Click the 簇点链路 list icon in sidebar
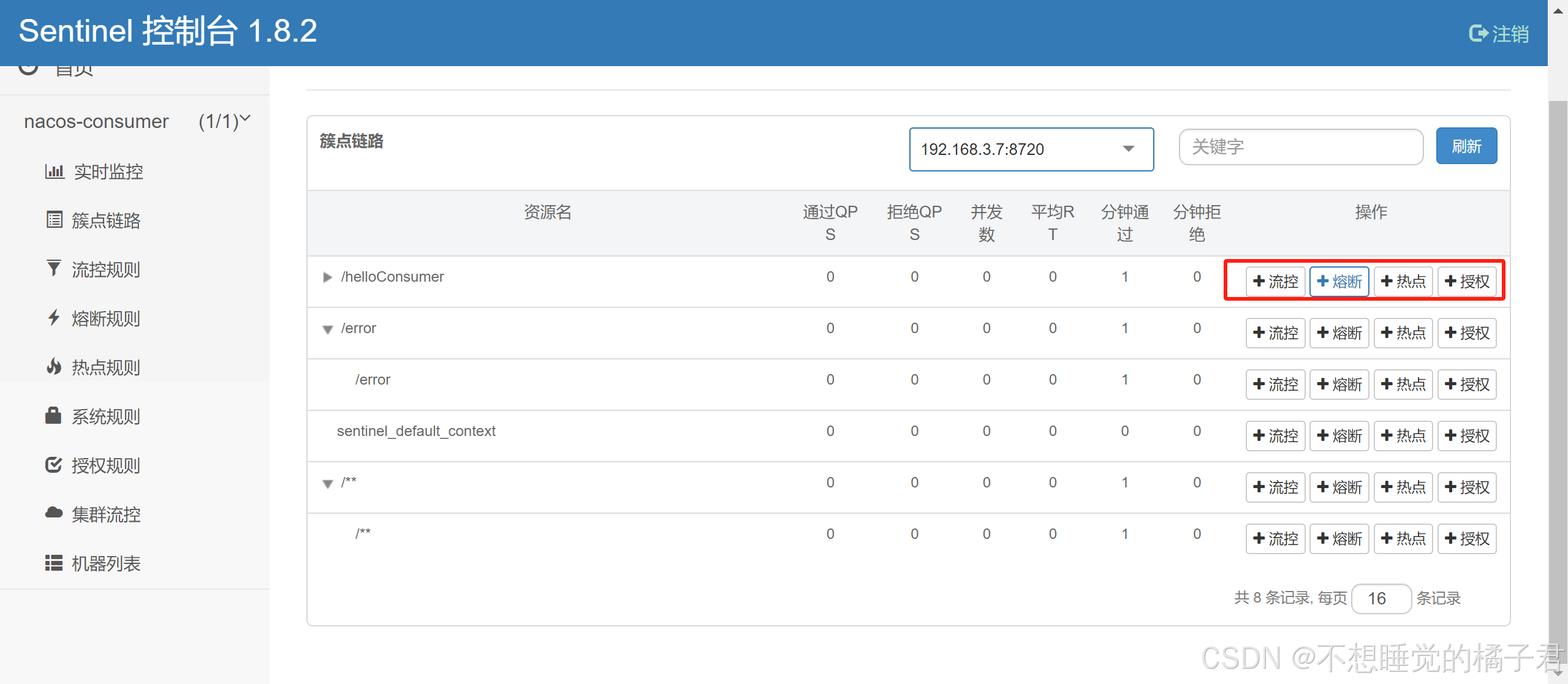Image resolution: width=1568 pixels, height=684 pixels. [x=55, y=220]
